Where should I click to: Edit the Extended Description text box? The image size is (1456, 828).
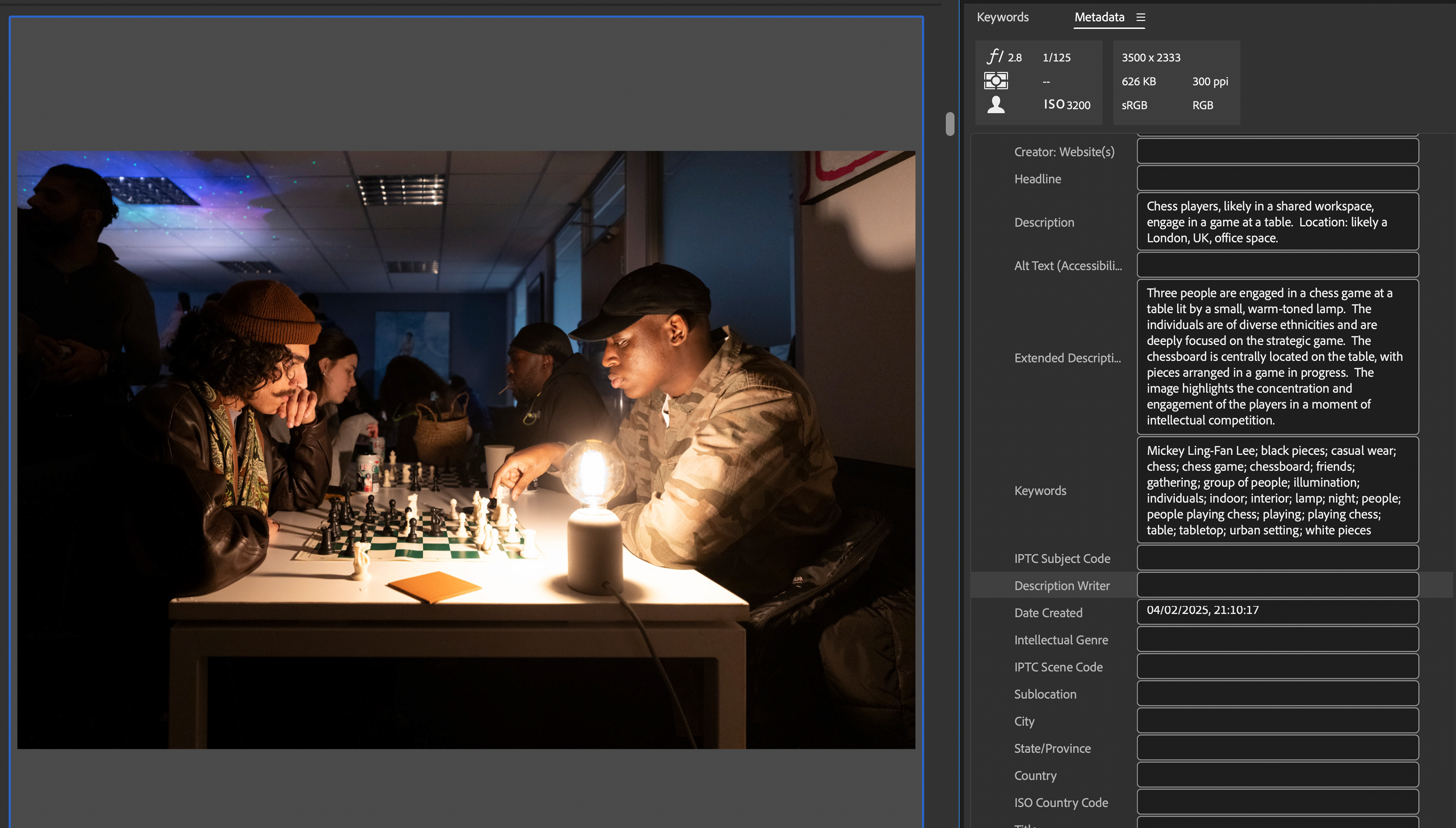click(1277, 357)
